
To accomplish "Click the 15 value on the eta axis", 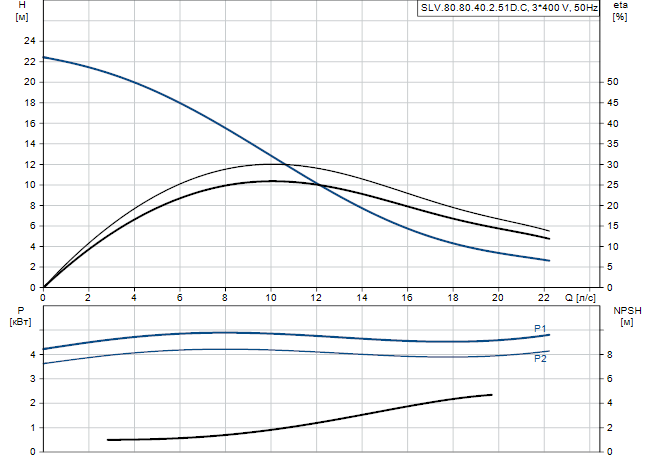I will pos(612,226).
